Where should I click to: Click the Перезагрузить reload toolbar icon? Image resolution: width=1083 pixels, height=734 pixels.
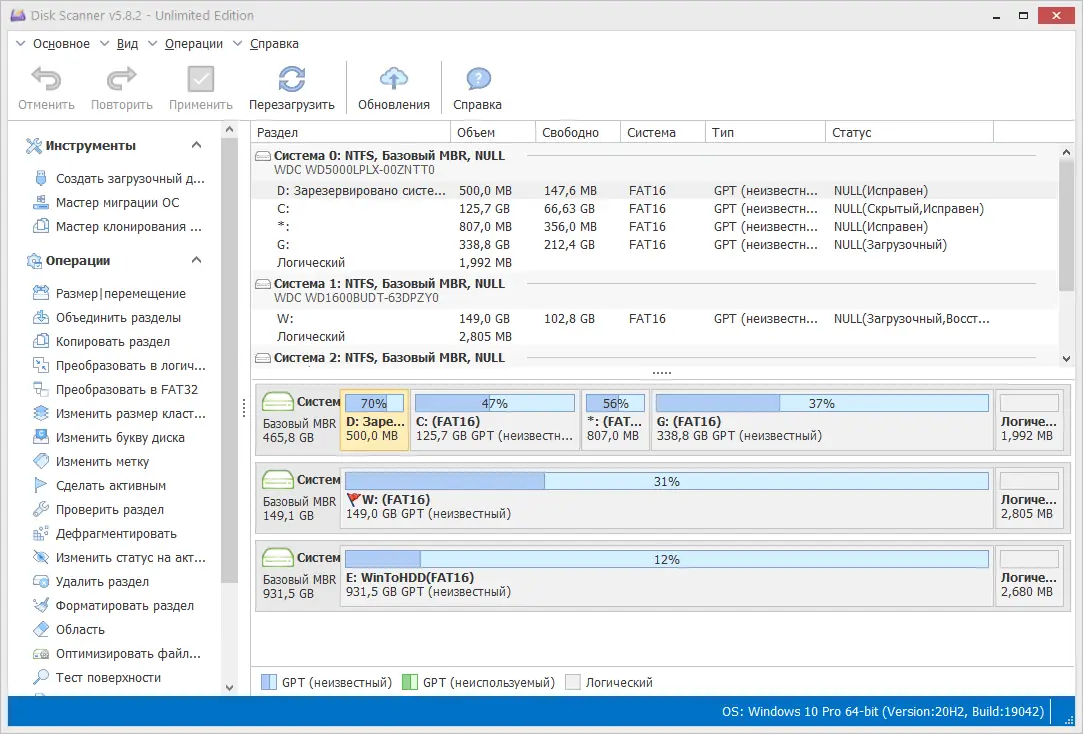pos(291,81)
